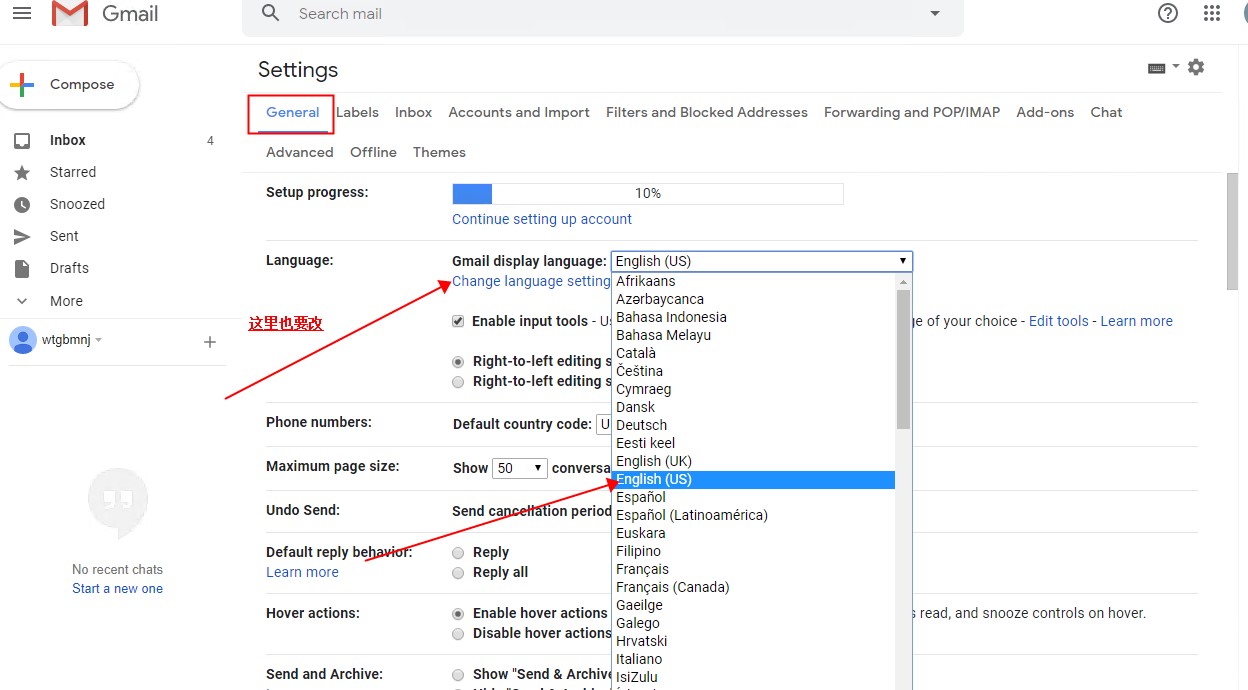Open the Starred folder label
The height and width of the screenshot is (690, 1248).
click(73, 173)
